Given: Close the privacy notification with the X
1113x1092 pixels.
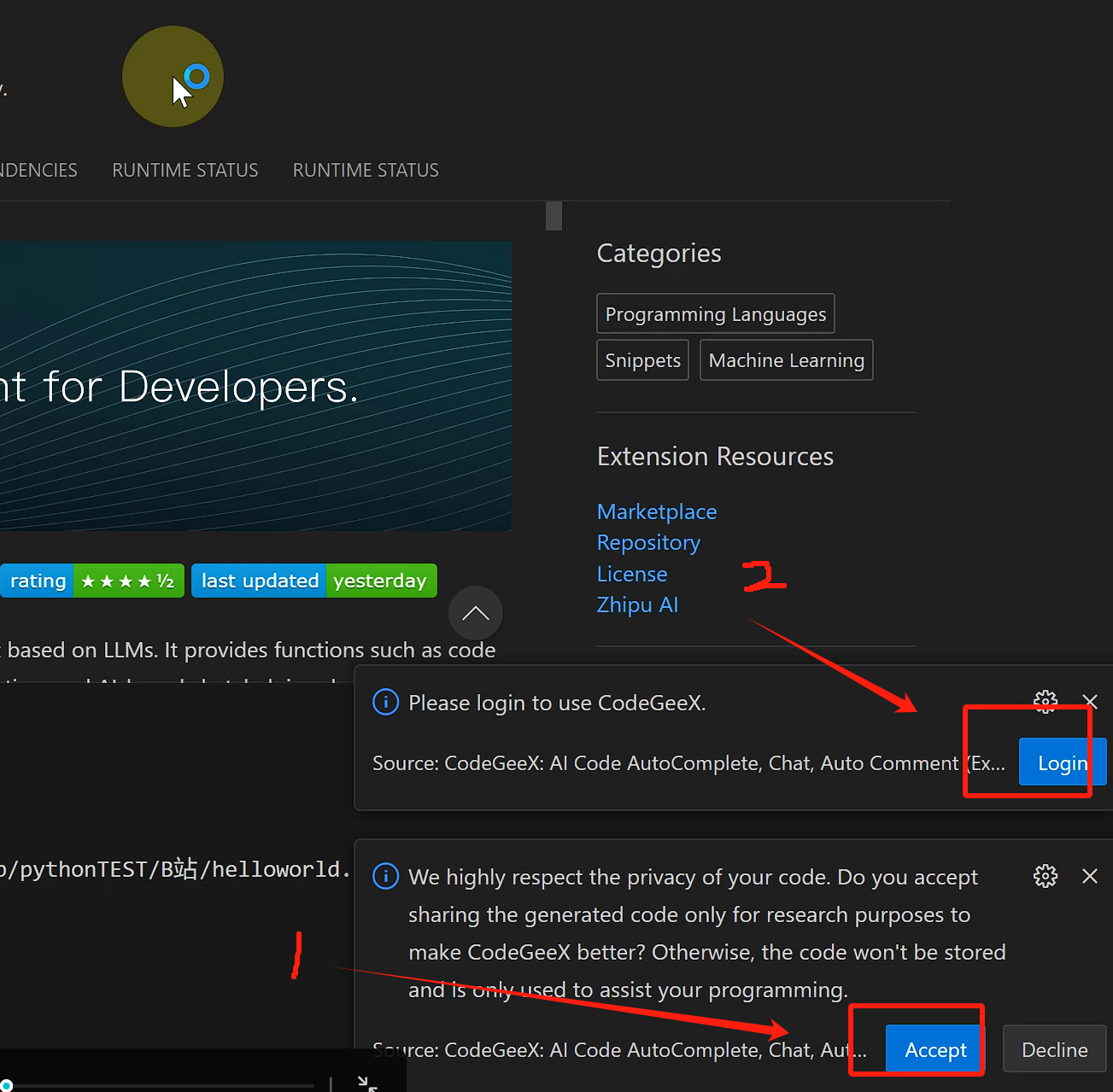Looking at the screenshot, I should (1090, 876).
